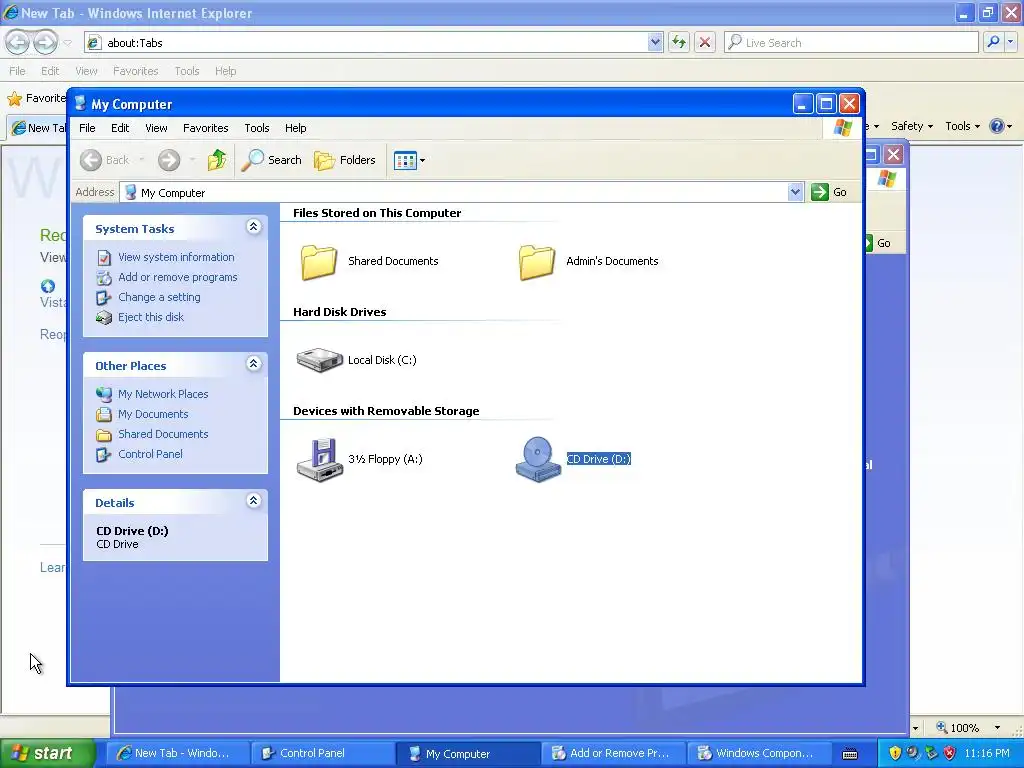Click the yellow security shield tray icon
Image resolution: width=1024 pixels, height=768 pixels.
[895, 753]
